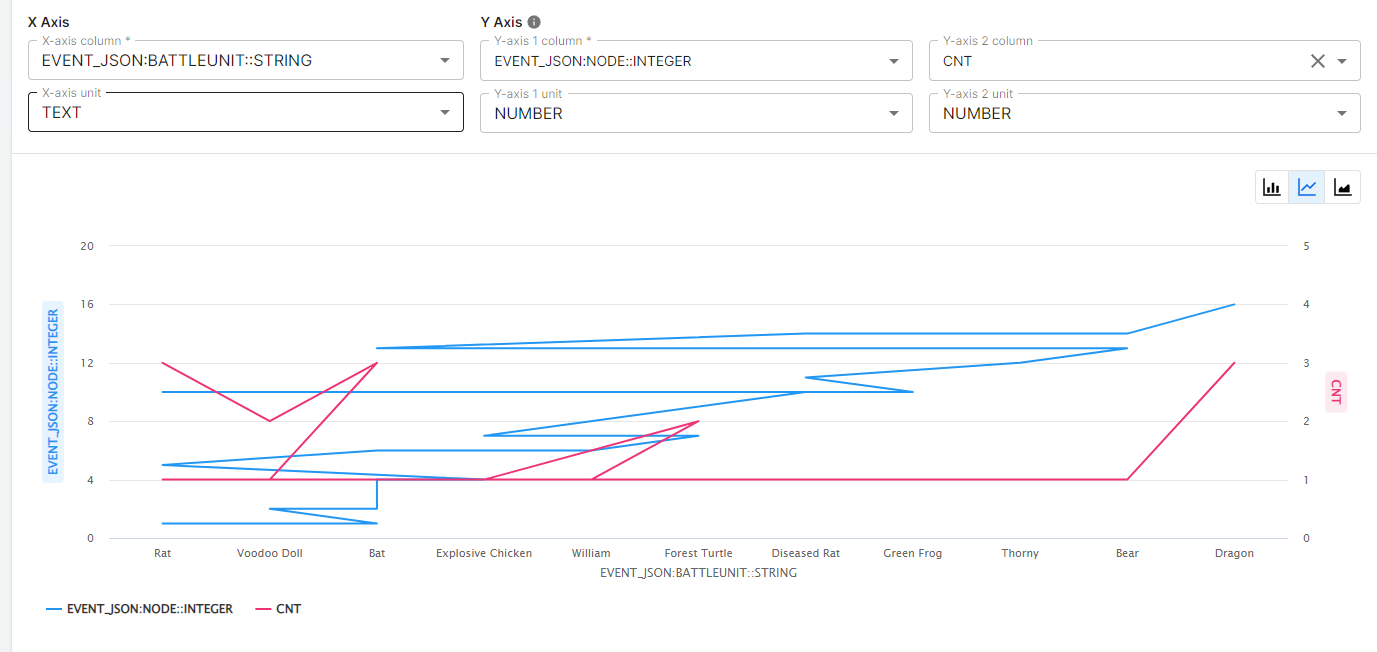Click the pink CNT right axis label
The height and width of the screenshot is (652, 1377).
[x=1335, y=392]
